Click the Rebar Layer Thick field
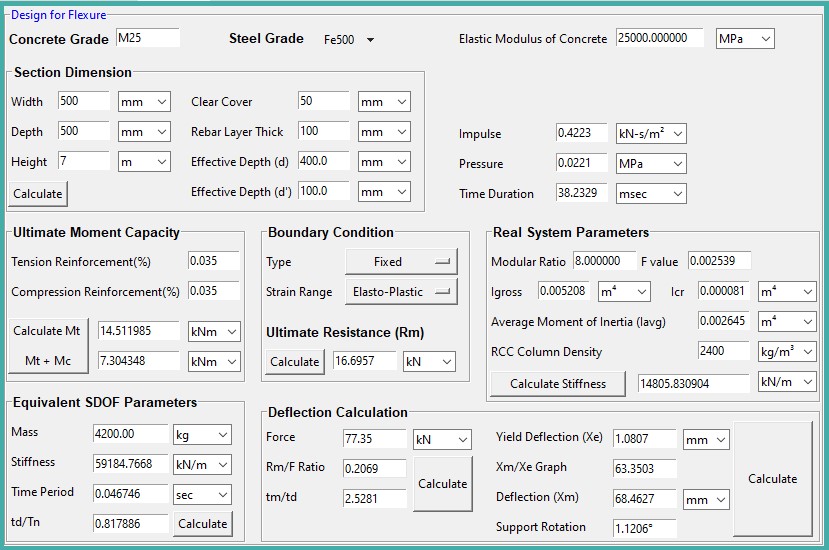 [x=324, y=131]
